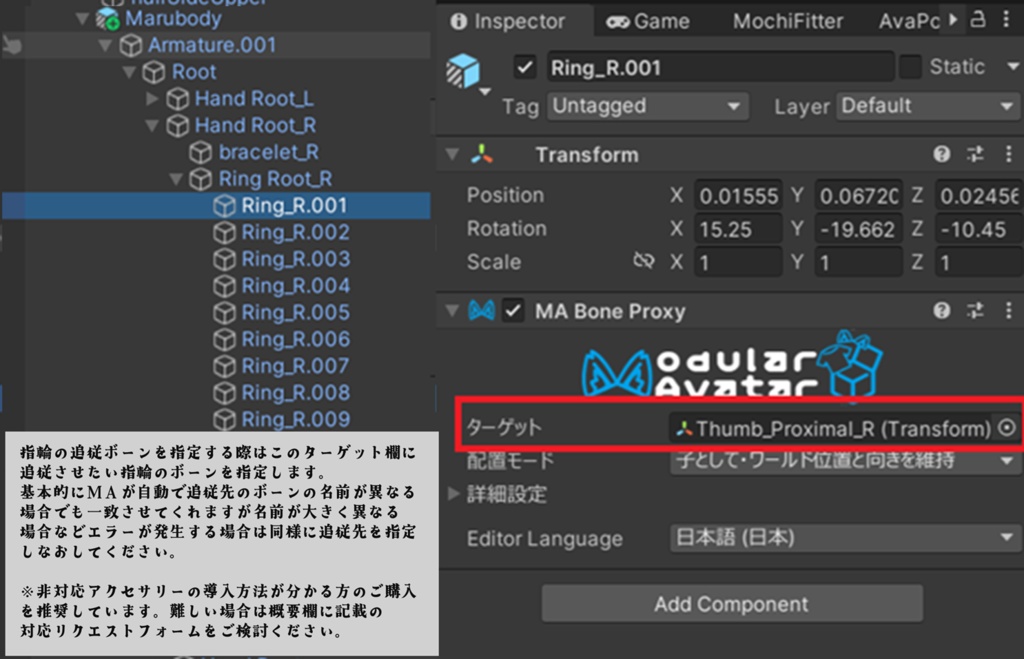Viewport: 1024px width, 659px height.
Task: Open the MochiFitter tab
Action: click(788, 22)
